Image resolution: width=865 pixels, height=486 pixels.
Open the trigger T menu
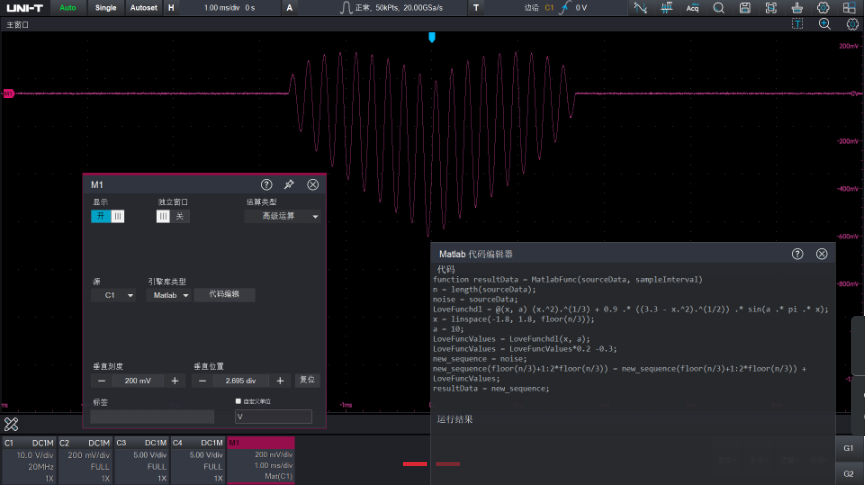pos(476,8)
